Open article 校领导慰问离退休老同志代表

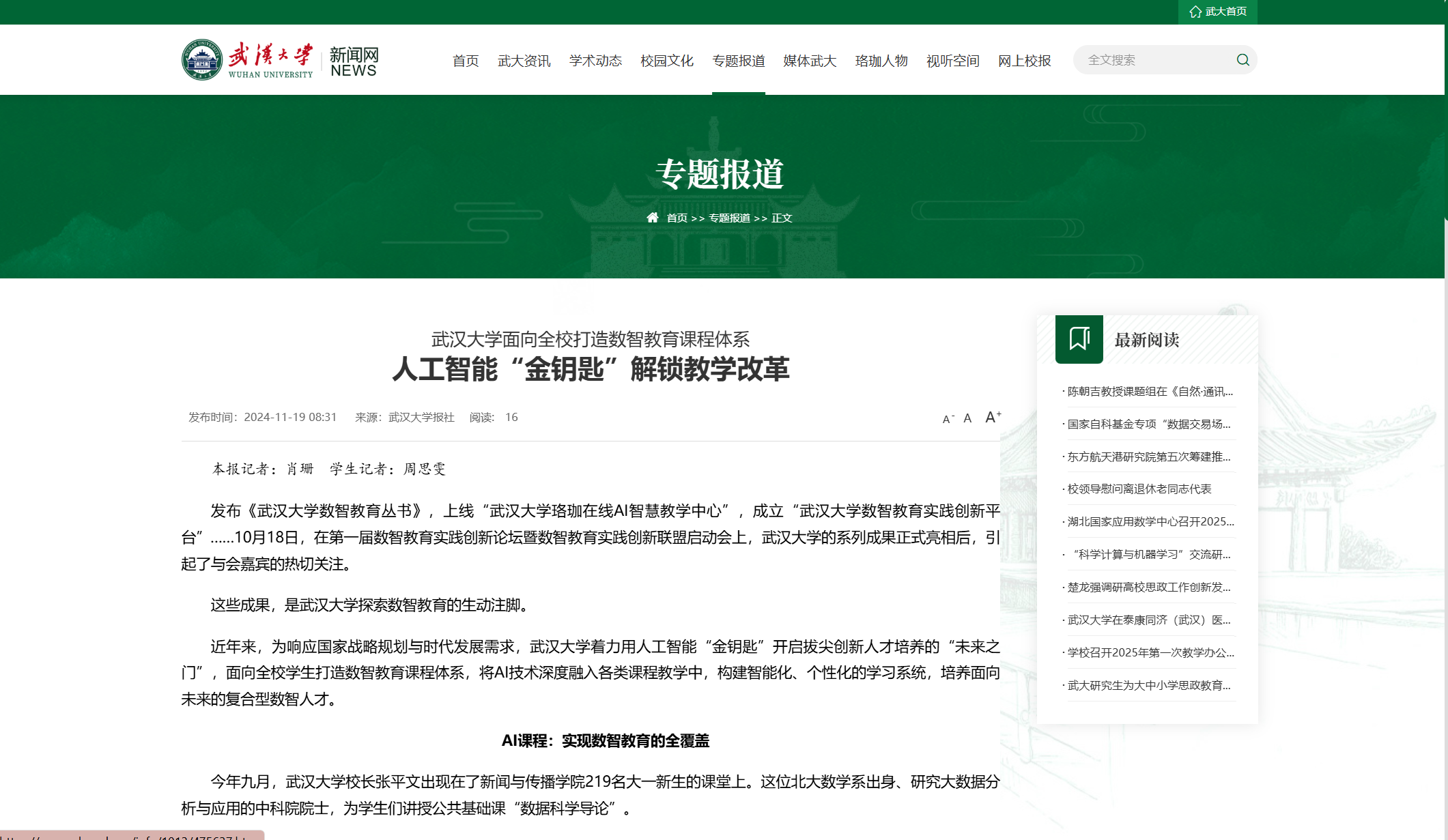1139,489
